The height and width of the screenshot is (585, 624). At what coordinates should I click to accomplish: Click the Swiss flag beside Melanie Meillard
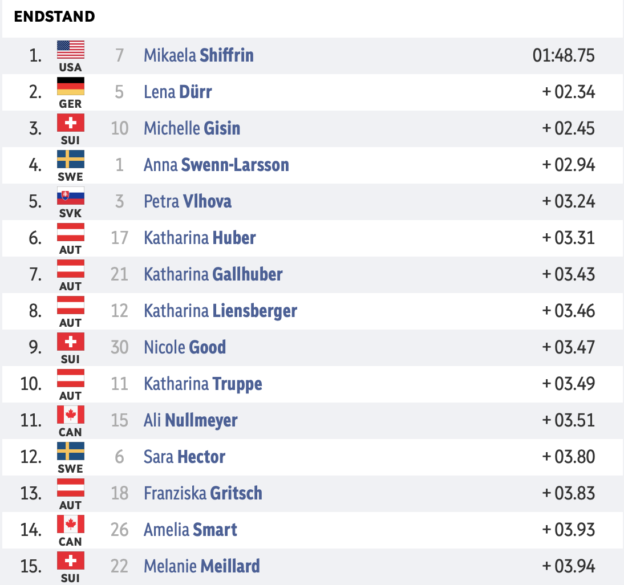coord(70,561)
